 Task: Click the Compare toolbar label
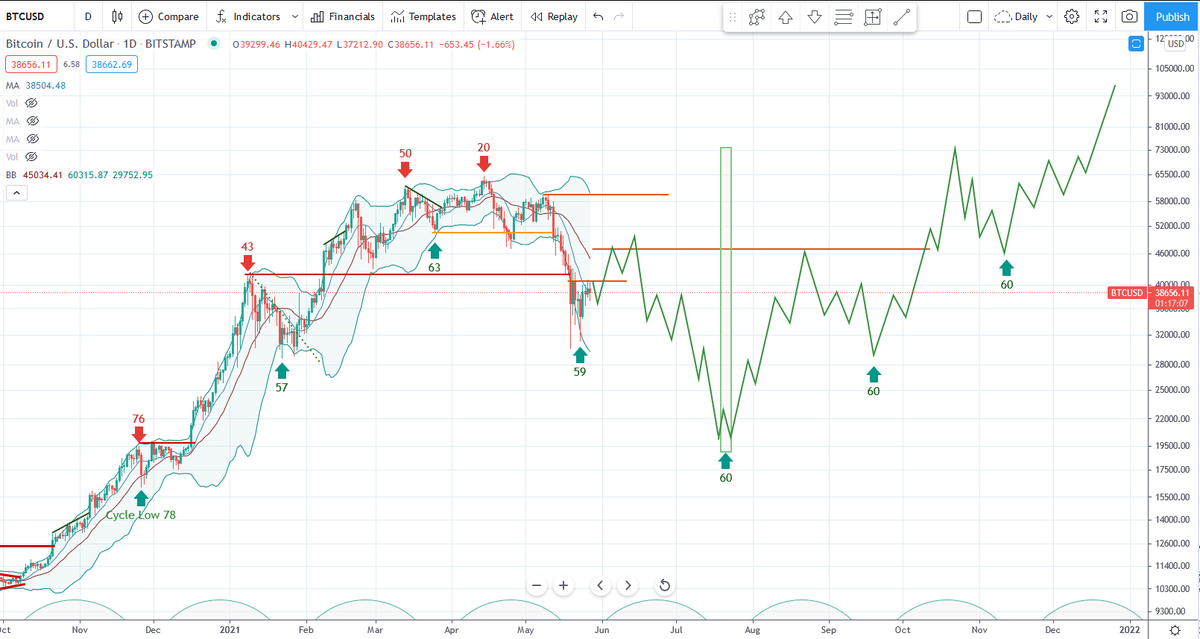(178, 17)
